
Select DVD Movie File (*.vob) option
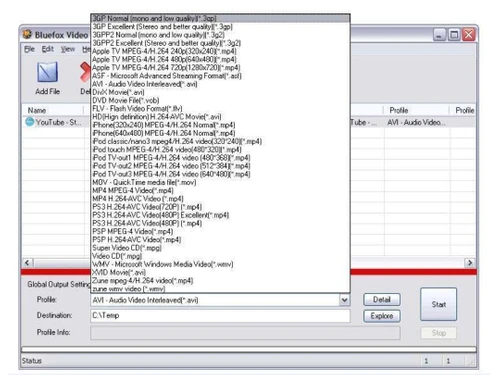220,100
